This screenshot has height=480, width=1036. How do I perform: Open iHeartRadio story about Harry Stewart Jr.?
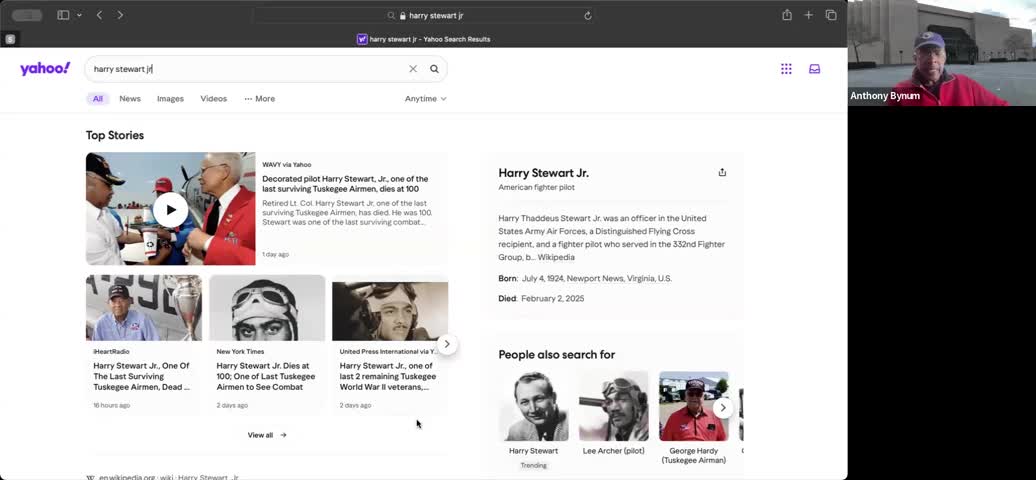141,376
